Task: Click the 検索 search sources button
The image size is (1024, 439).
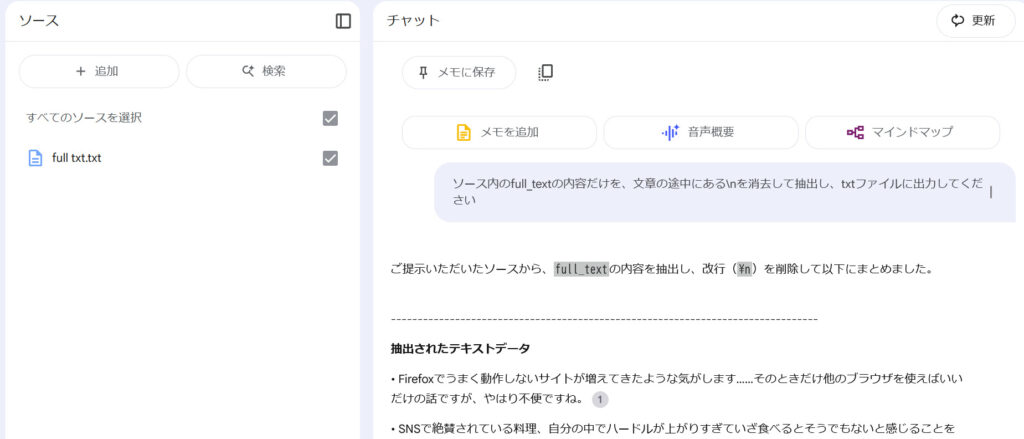Action: click(x=266, y=71)
